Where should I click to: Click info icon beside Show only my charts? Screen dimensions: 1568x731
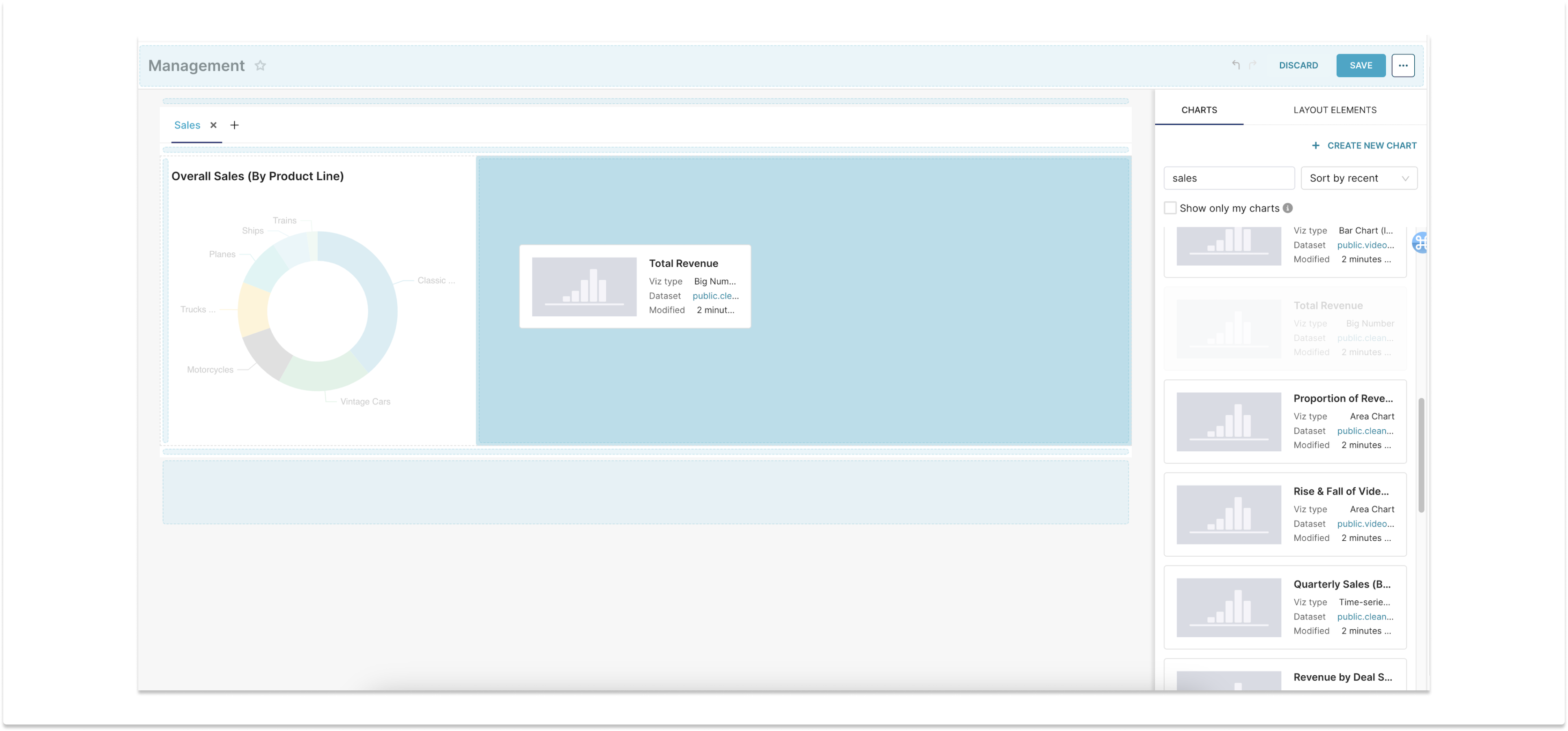click(1288, 208)
